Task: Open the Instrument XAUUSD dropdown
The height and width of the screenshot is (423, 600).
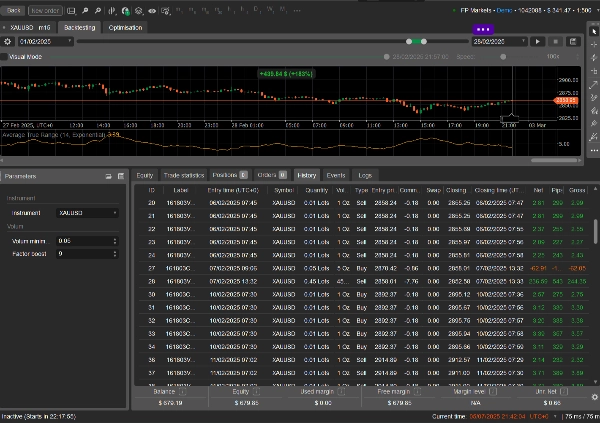Action: click(87, 213)
